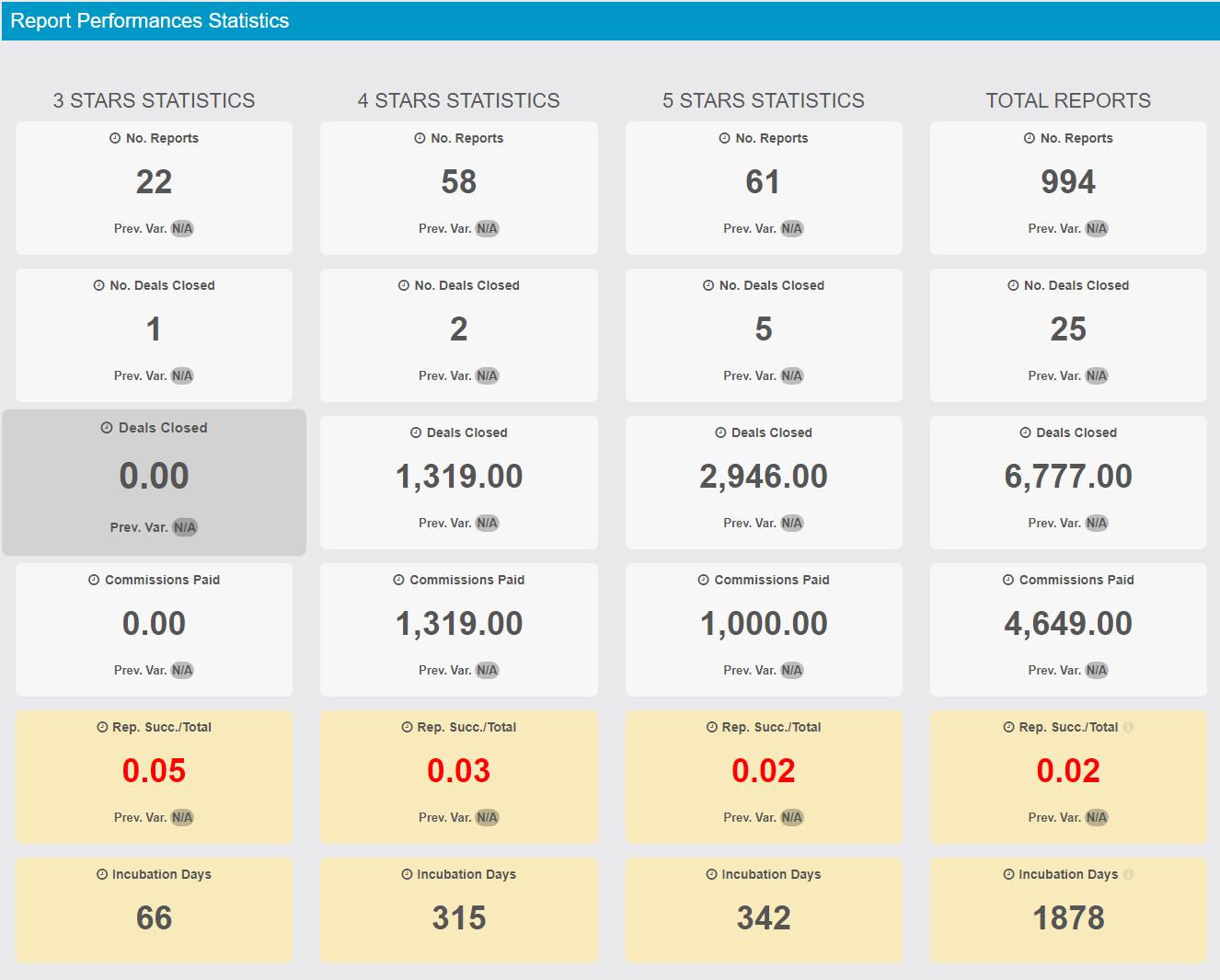Click the 1878 Incubation Days value
This screenshot has height=980, width=1220.
point(1068,917)
